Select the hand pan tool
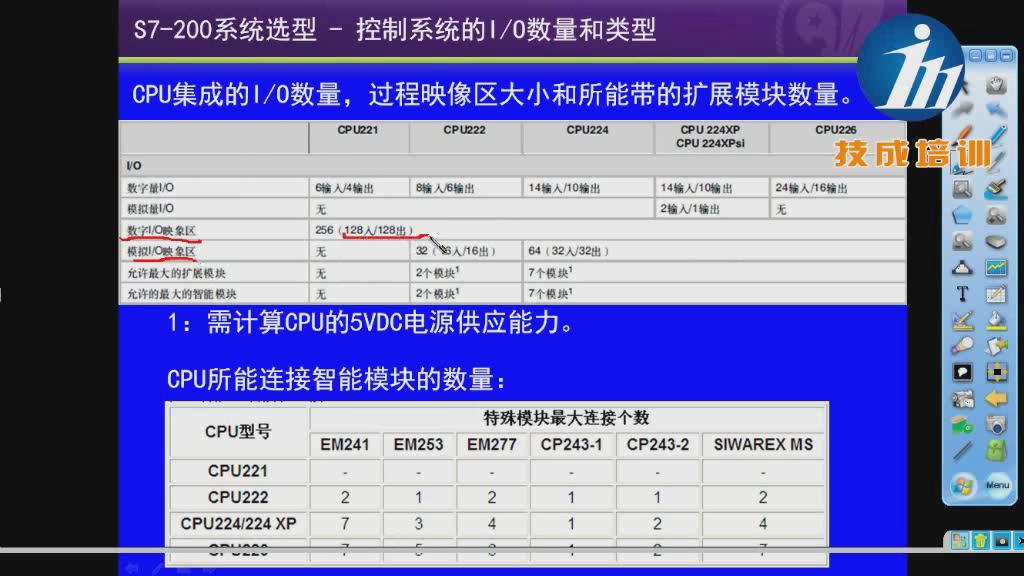1024x576 pixels. (996, 85)
